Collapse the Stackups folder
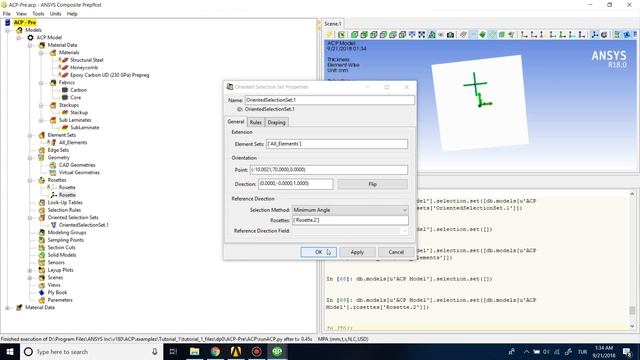 pyautogui.click(x=41, y=105)
